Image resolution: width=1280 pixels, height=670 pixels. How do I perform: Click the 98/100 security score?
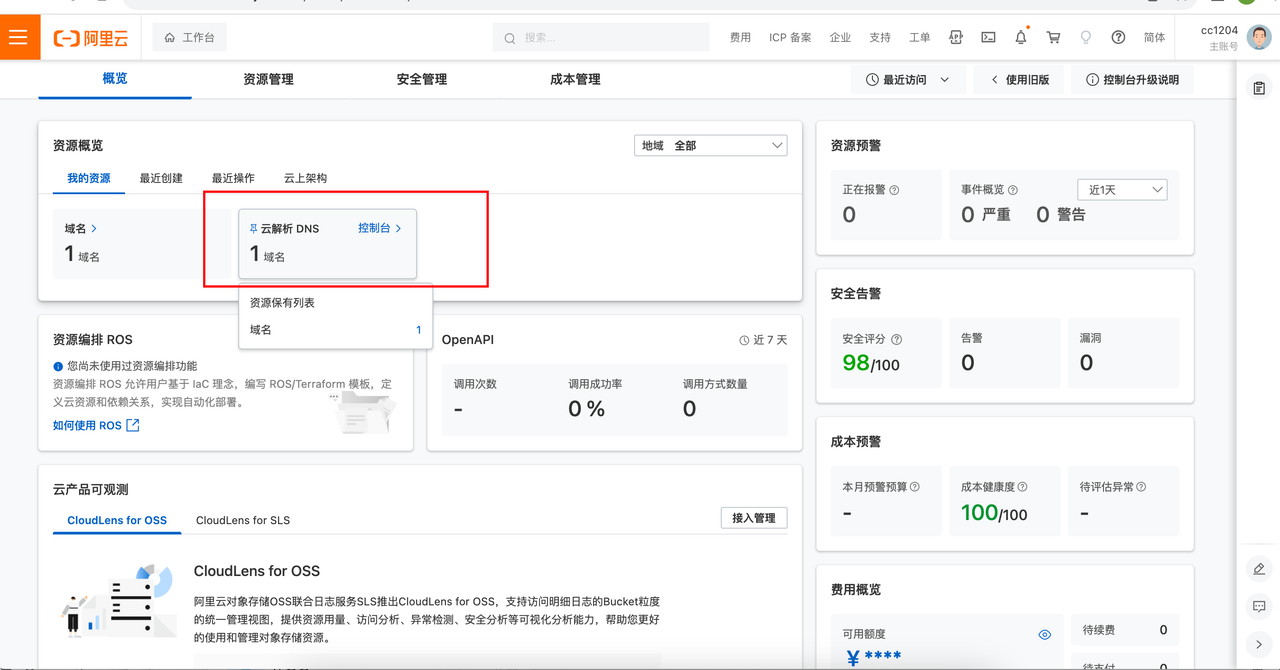coord(870,363)
